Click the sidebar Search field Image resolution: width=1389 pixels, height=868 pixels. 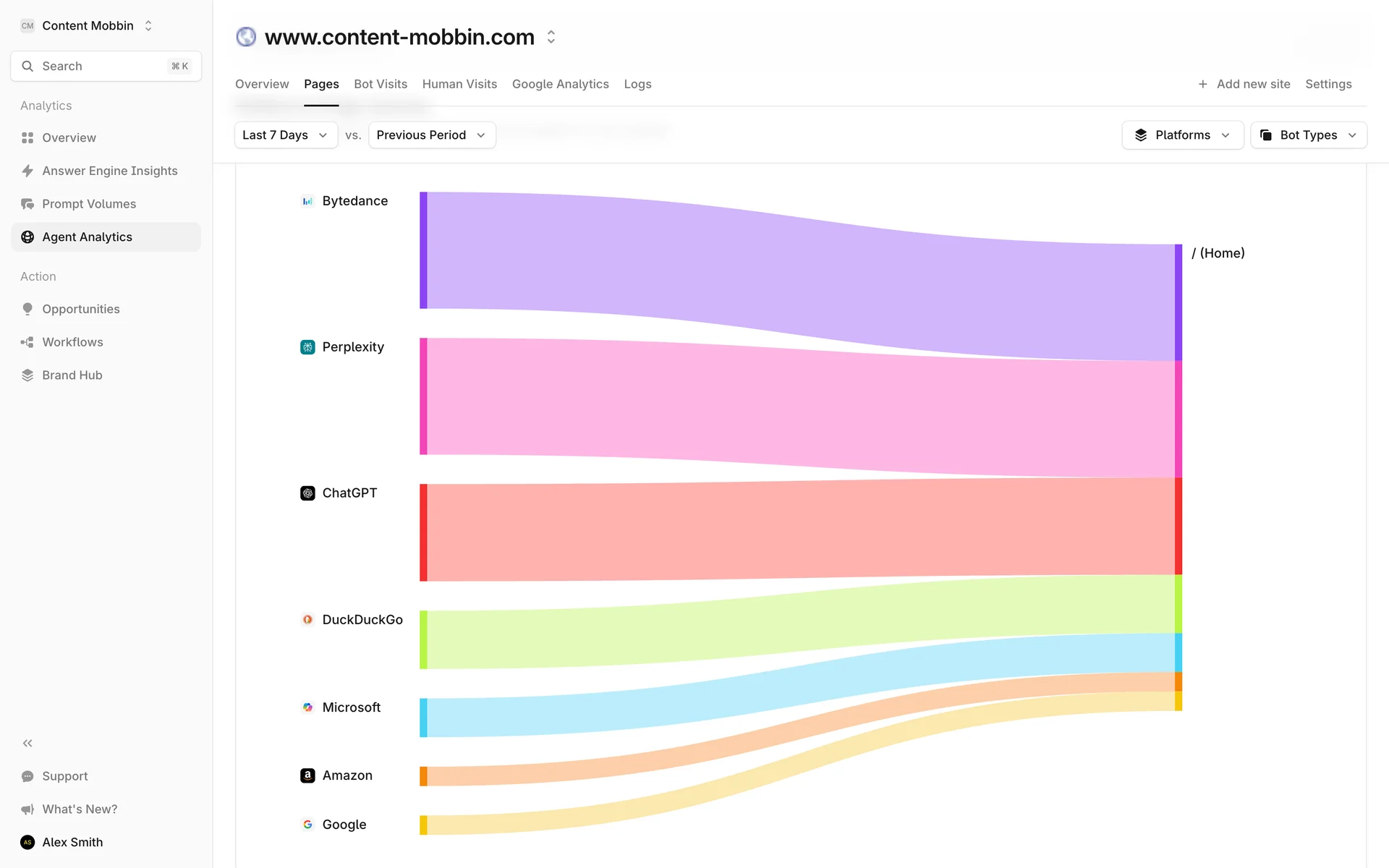[106, 66]
